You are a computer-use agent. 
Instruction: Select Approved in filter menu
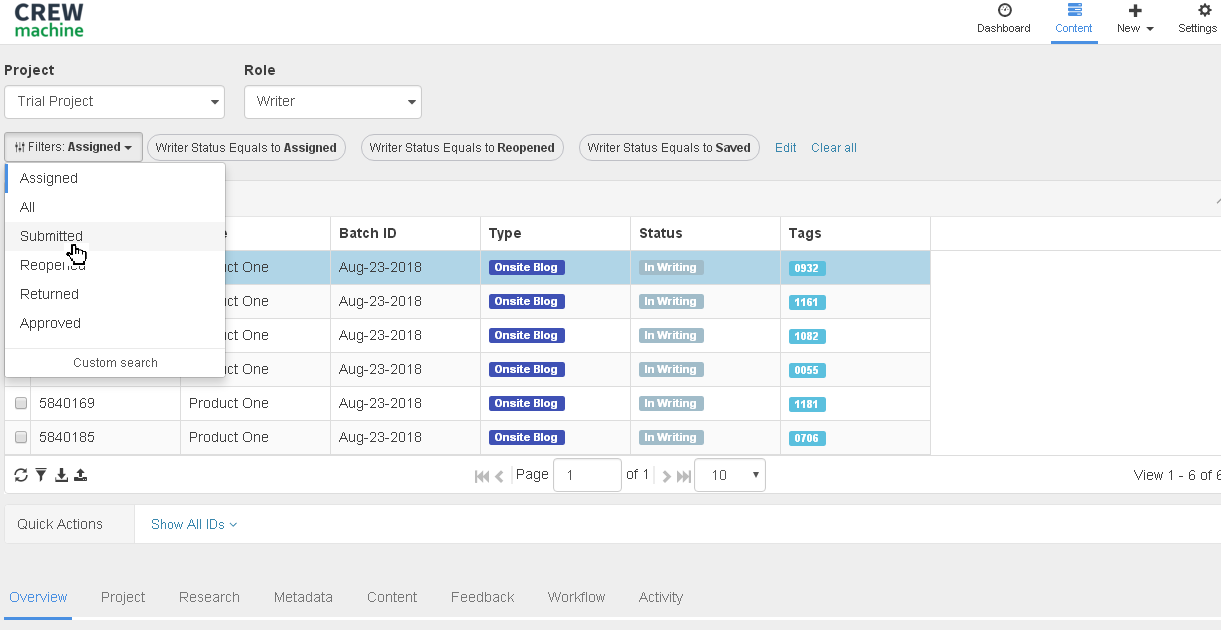(x=115, y=323)
